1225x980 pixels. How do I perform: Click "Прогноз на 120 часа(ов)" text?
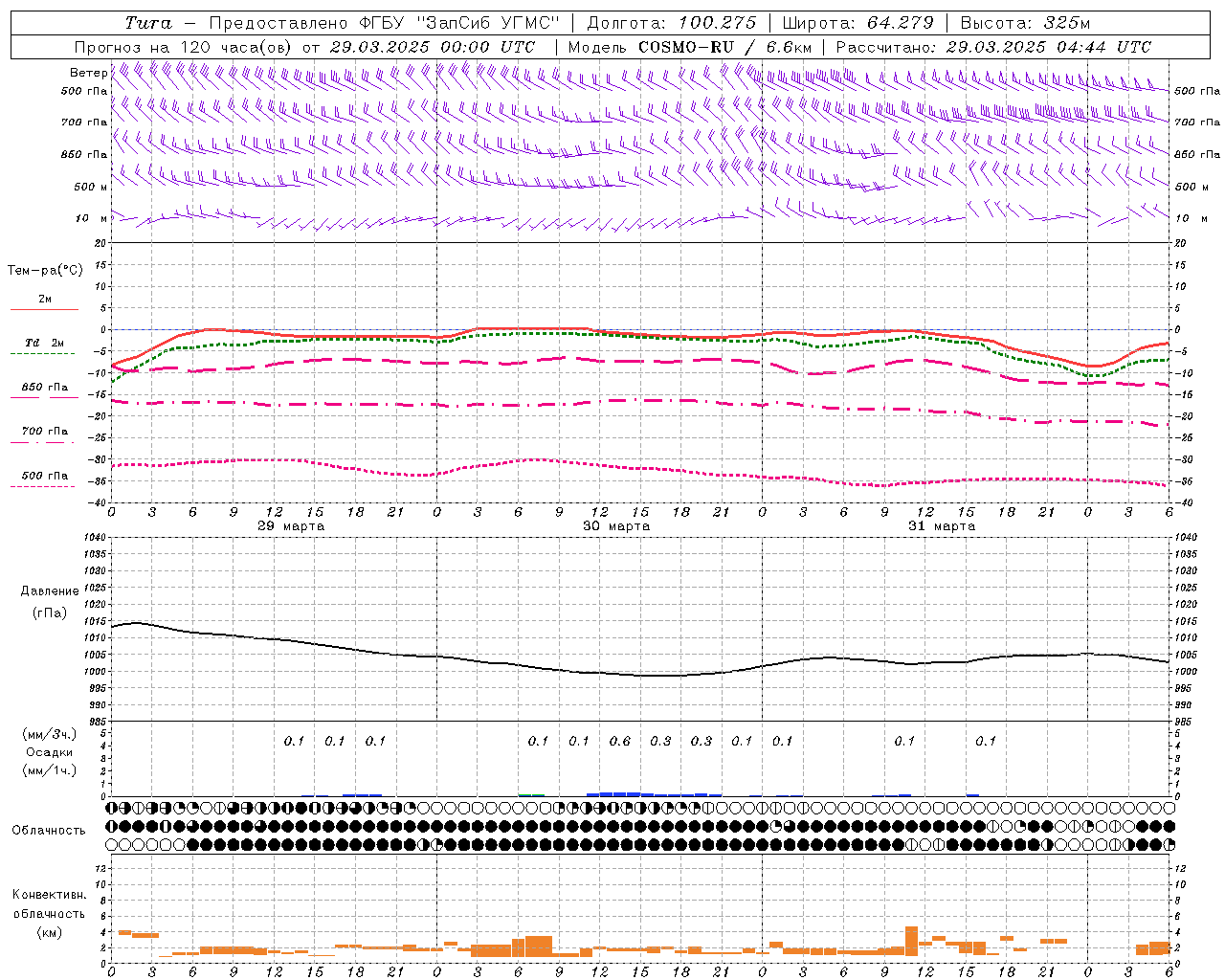185,47
